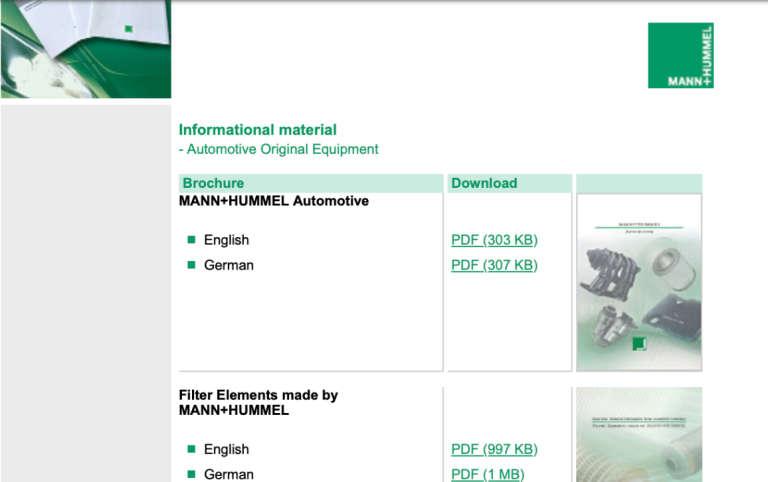Select 'Filter Elements made by MANN+HUMMEL' title

pyautogui.click(x=258, y=403)
